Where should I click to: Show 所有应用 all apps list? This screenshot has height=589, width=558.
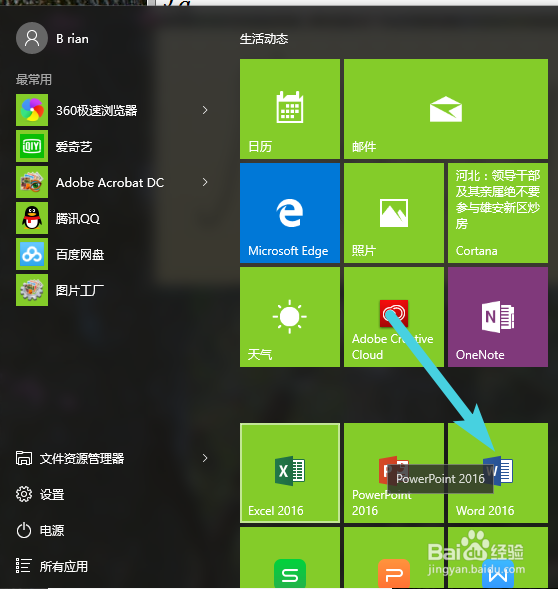(52, 566)
